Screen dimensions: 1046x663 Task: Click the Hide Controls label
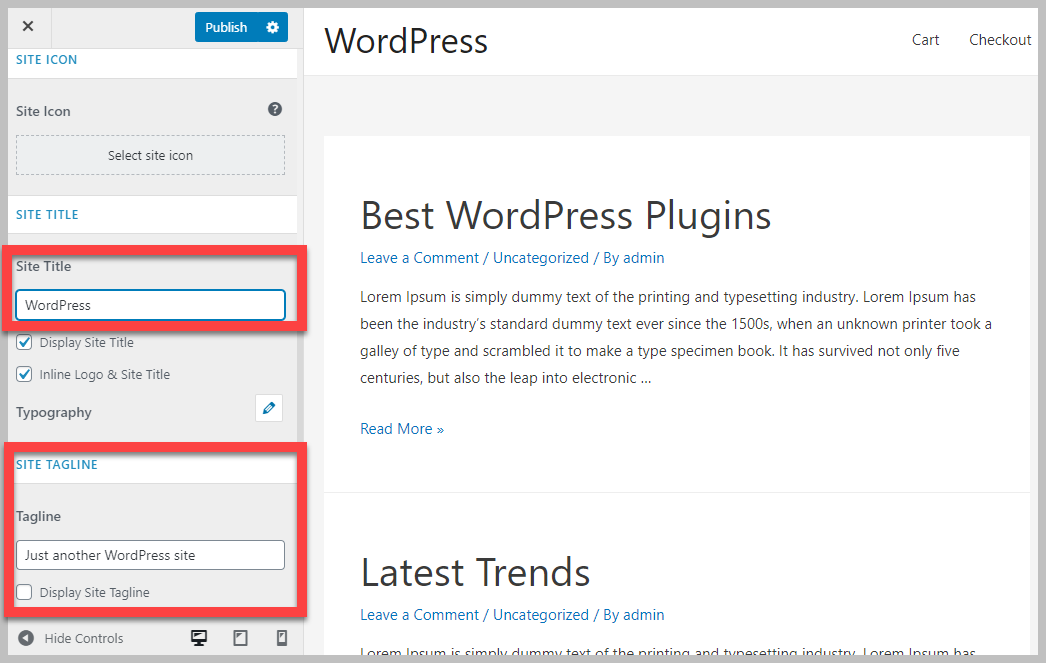click(84, 638)
